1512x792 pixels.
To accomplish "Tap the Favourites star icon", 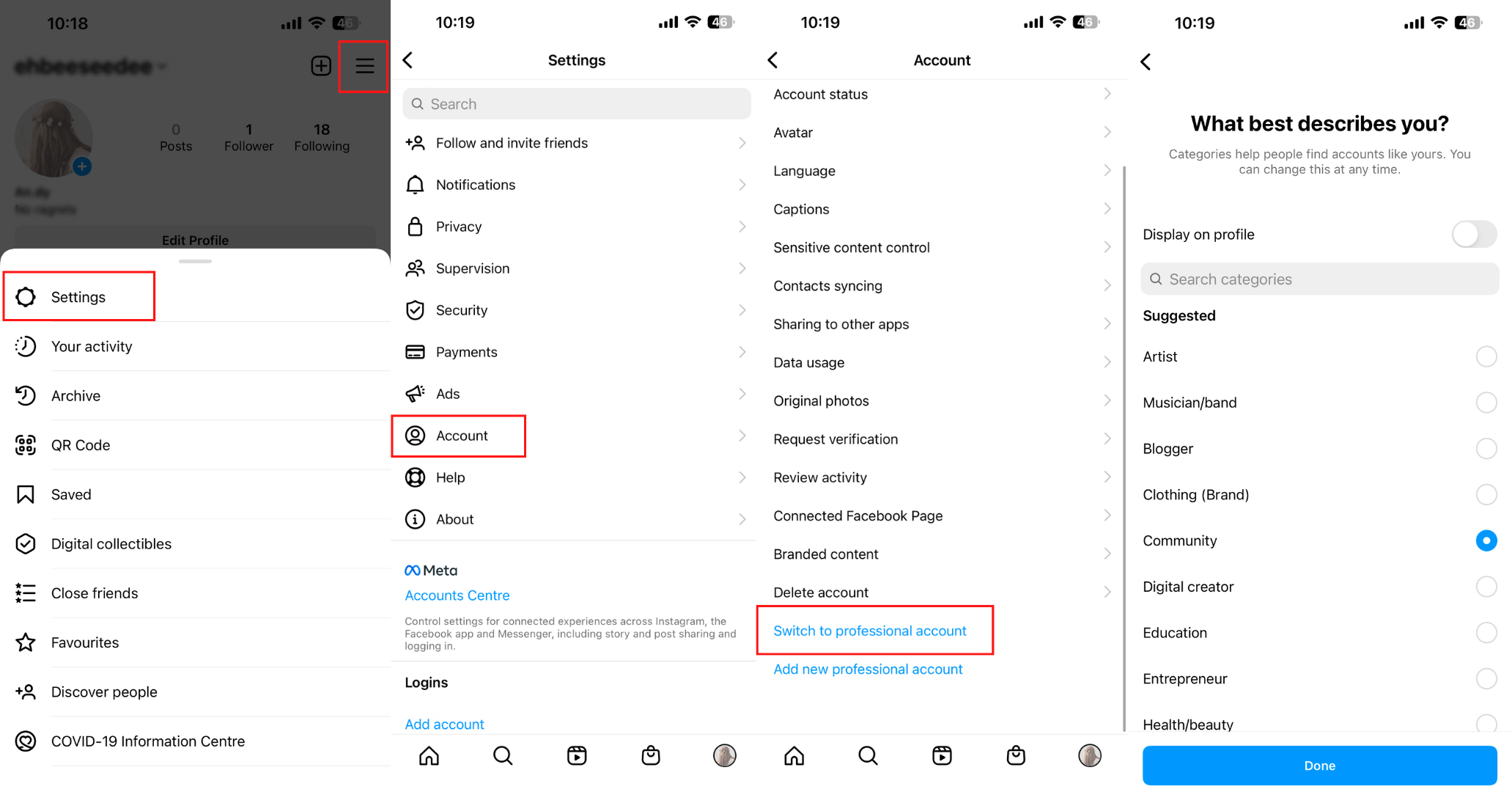I will click(x=26, y=642).
